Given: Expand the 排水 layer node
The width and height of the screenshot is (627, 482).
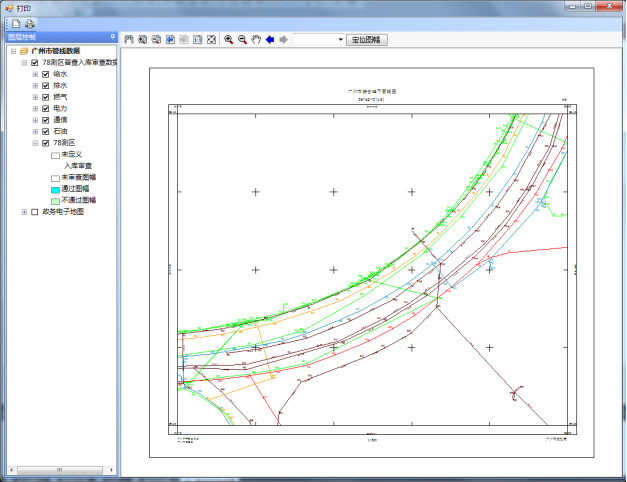Looking at the screenshot, I should click(35, 86).
